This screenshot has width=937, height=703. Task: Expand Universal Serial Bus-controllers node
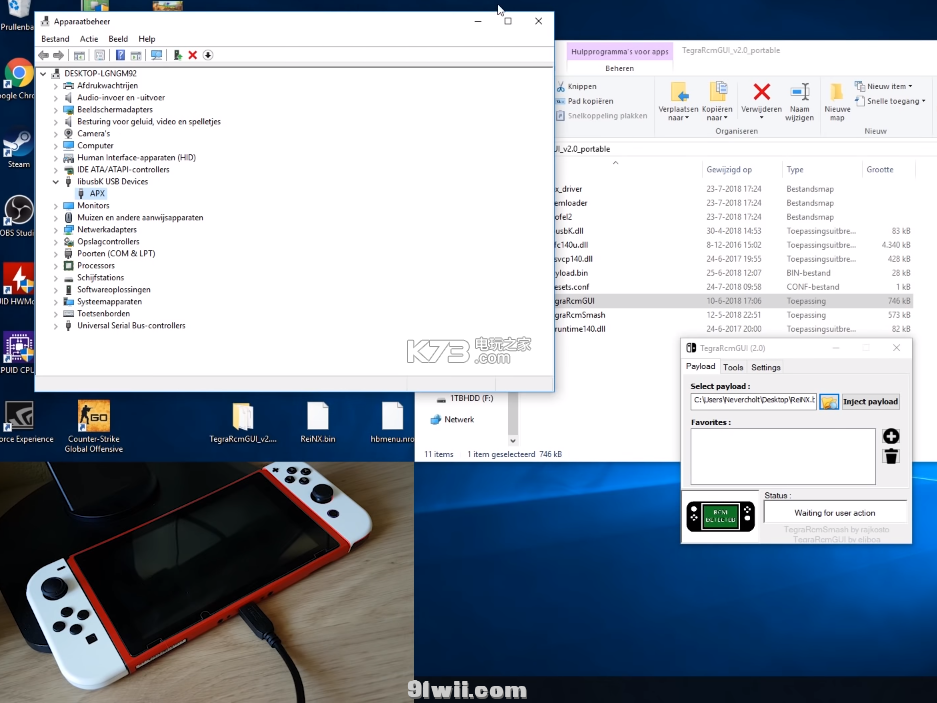[x=56, y=326]
